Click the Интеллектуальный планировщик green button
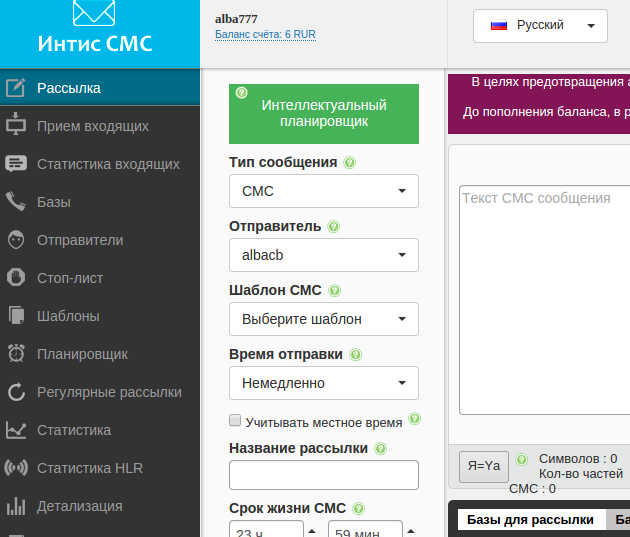 pyautogui.click(x=324, y=113)
